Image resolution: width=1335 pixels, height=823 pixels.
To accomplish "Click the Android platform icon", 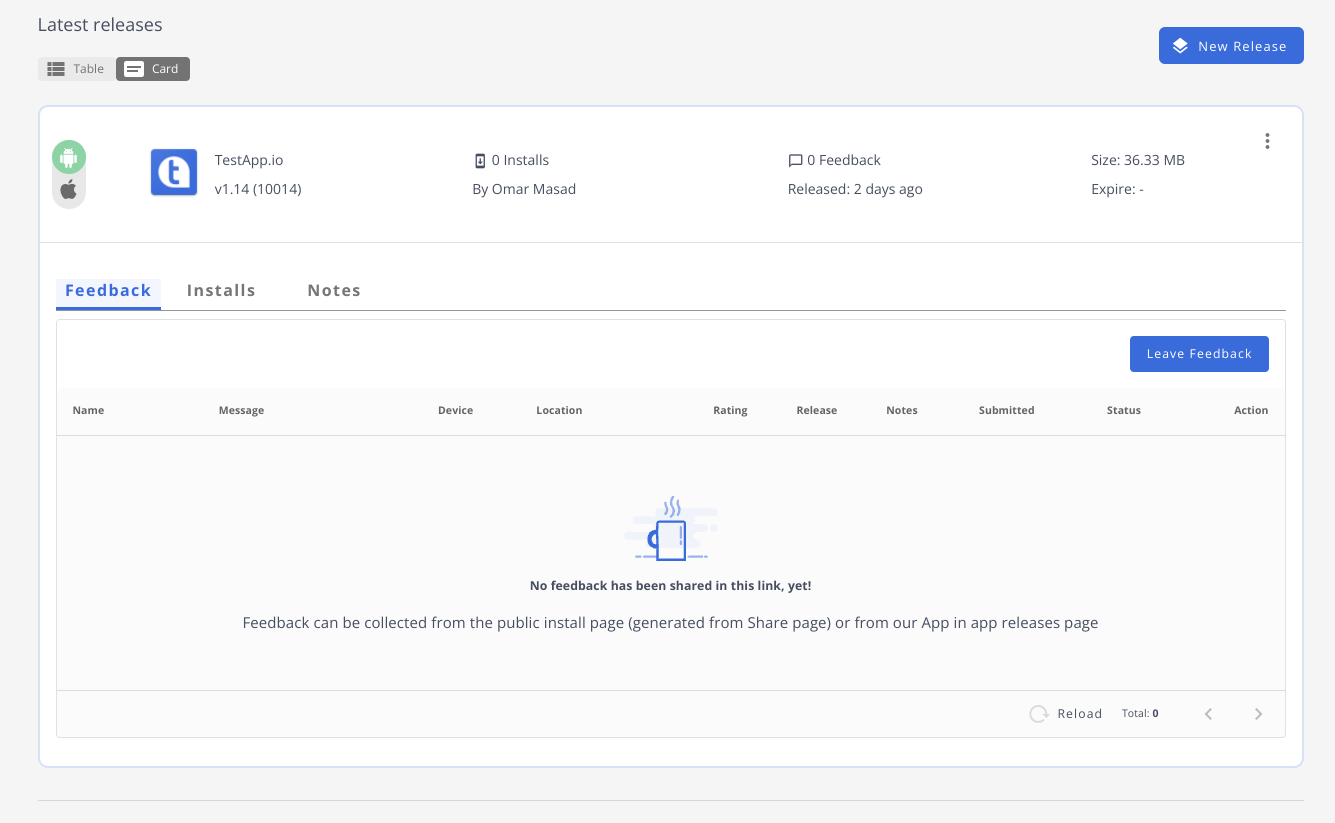I will [x=69, y=157].
